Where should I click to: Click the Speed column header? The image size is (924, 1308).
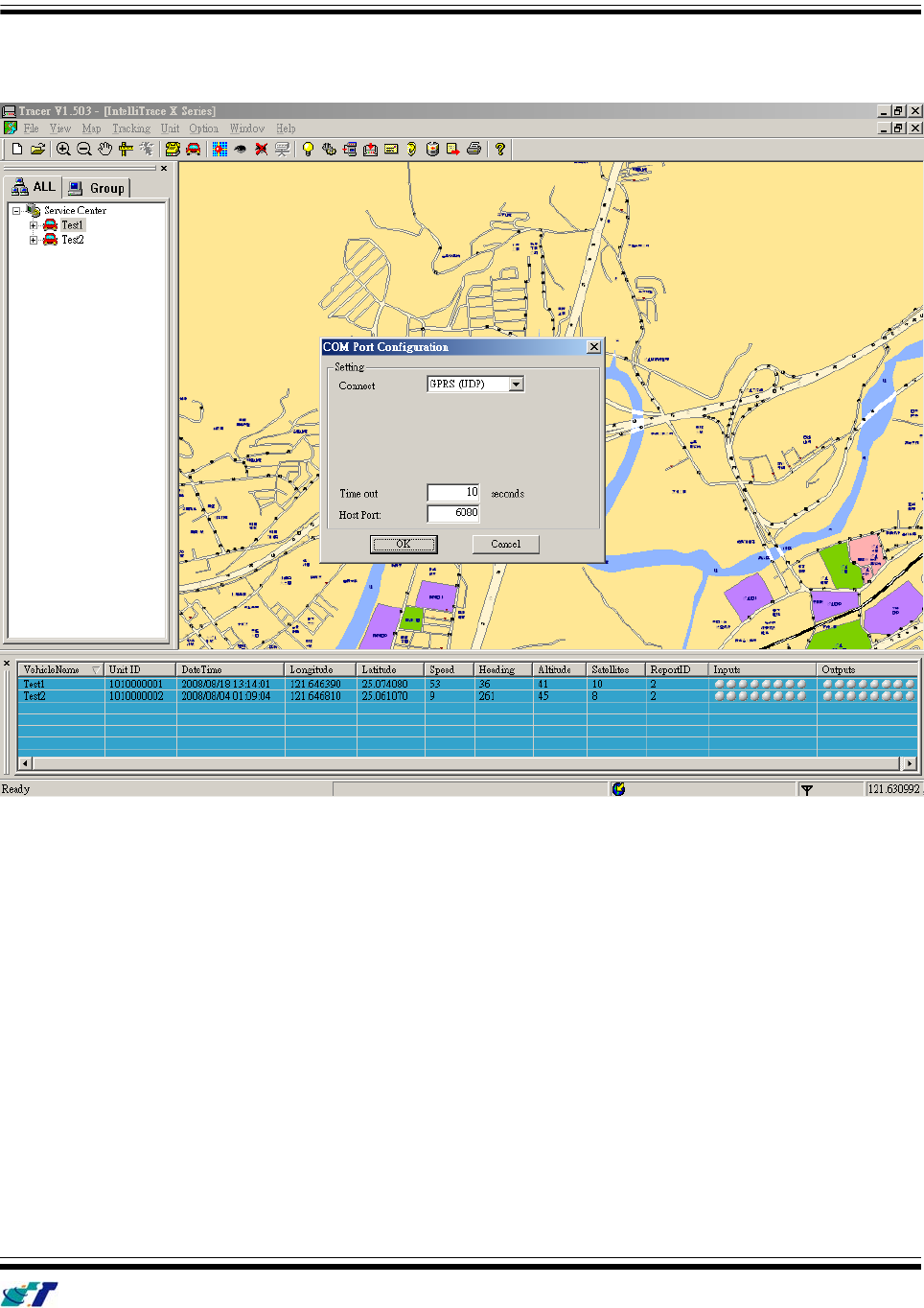(450, 669)
